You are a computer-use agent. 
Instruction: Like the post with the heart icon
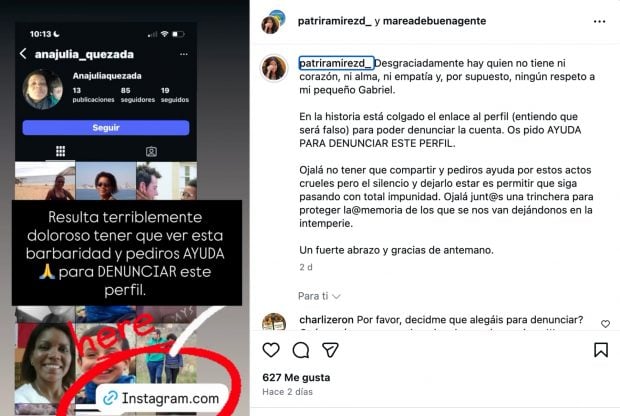click(271, 350)
